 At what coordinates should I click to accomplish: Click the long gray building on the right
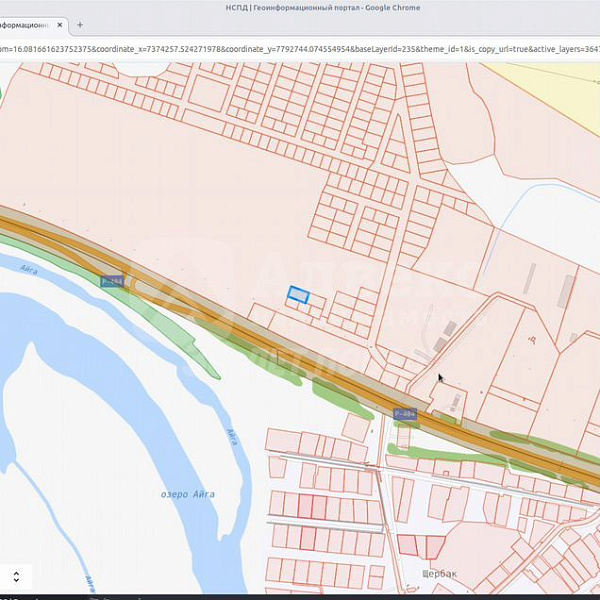click(x=566, y=291)
